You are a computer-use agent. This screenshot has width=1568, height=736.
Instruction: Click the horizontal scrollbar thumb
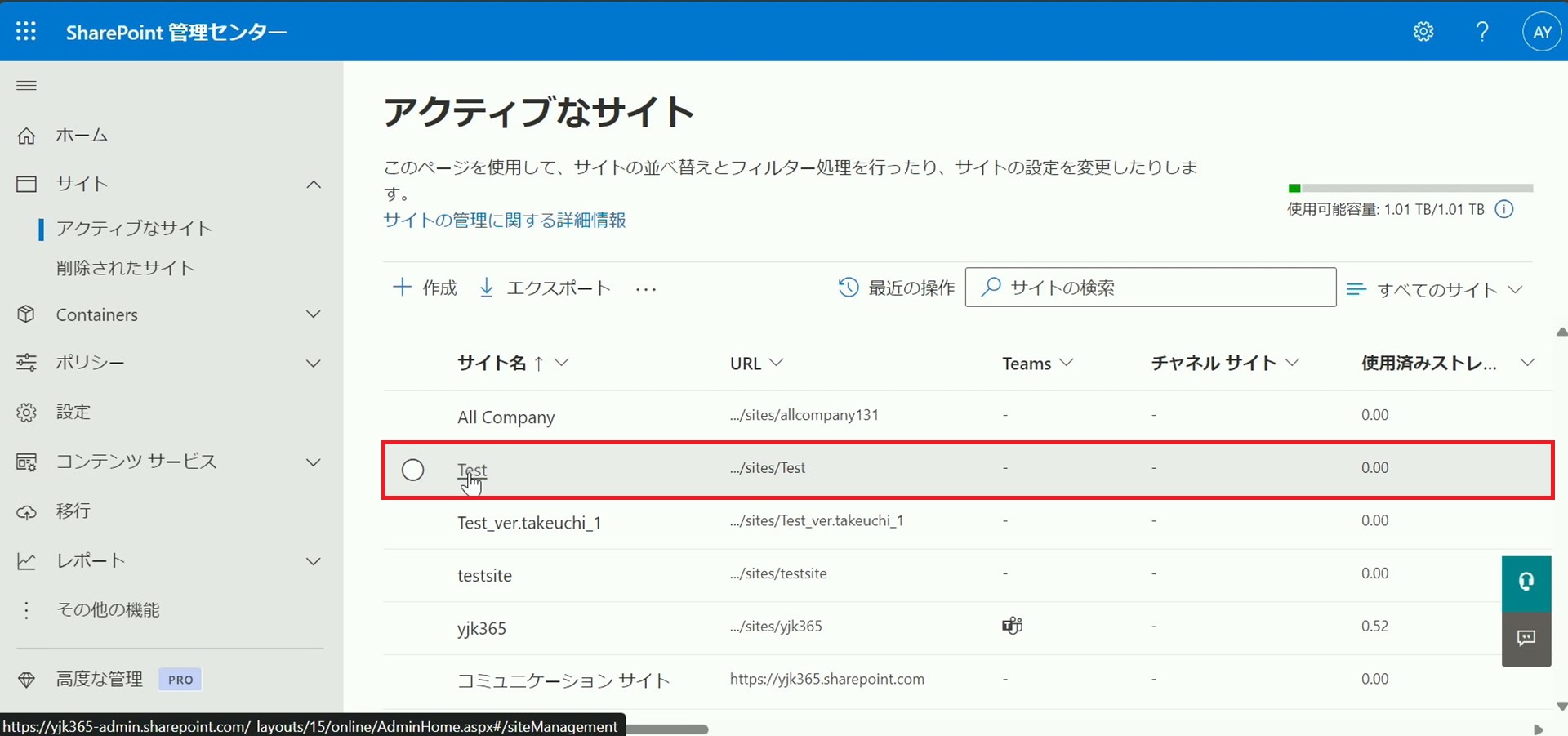(667, 729)
